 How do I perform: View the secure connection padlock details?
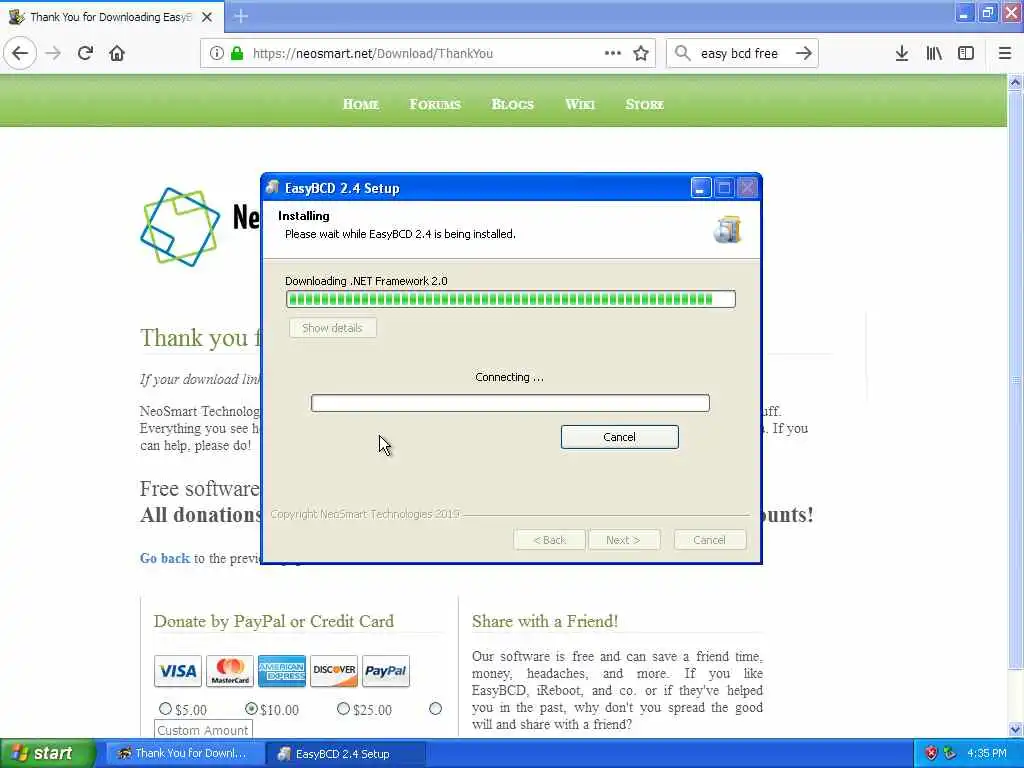point(237,53)
